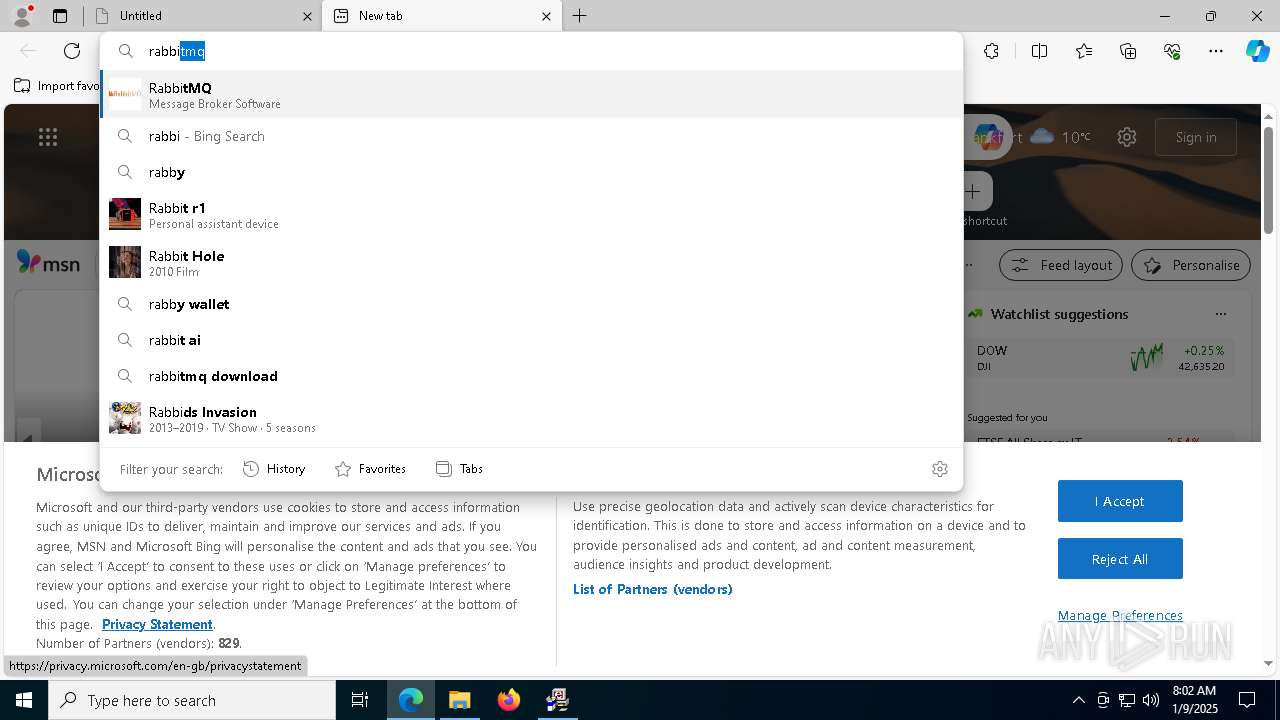Select 'rabby wallet' suggestion
Viewport: 1280px width, 720px height.
[x=531, y=304]
